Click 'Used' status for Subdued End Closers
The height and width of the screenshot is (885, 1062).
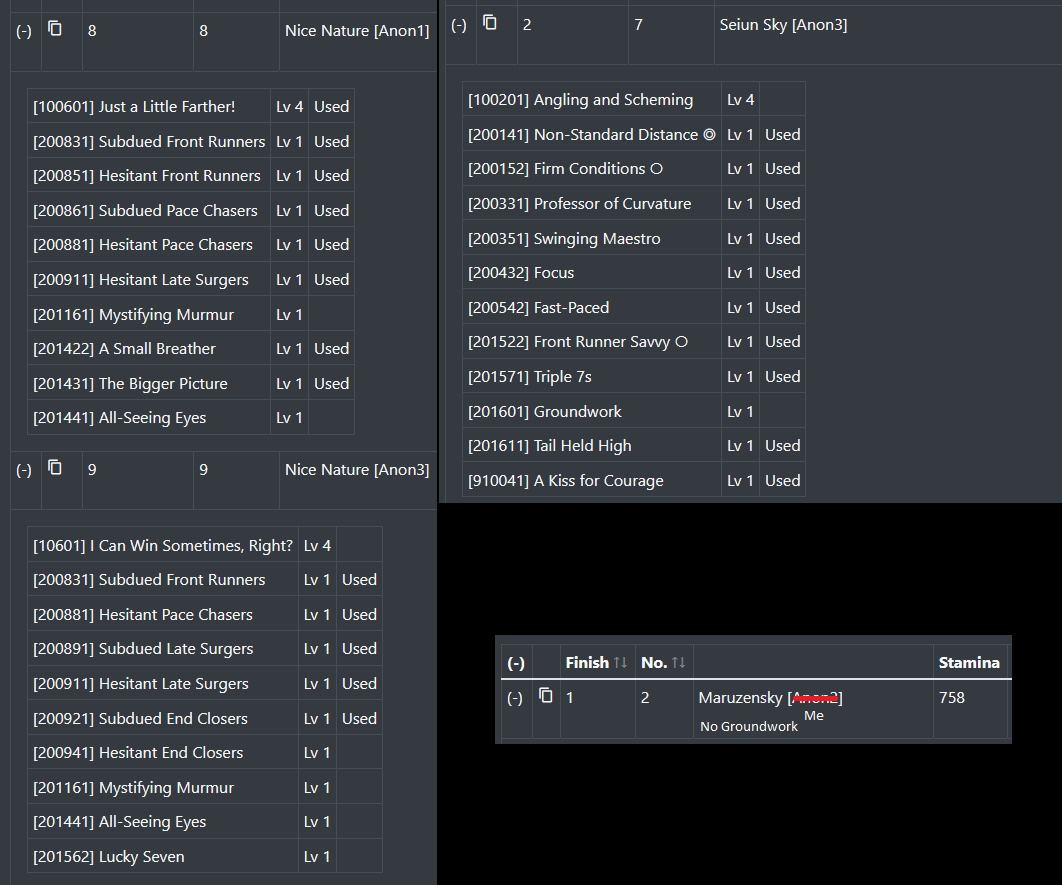pos(359,718)
